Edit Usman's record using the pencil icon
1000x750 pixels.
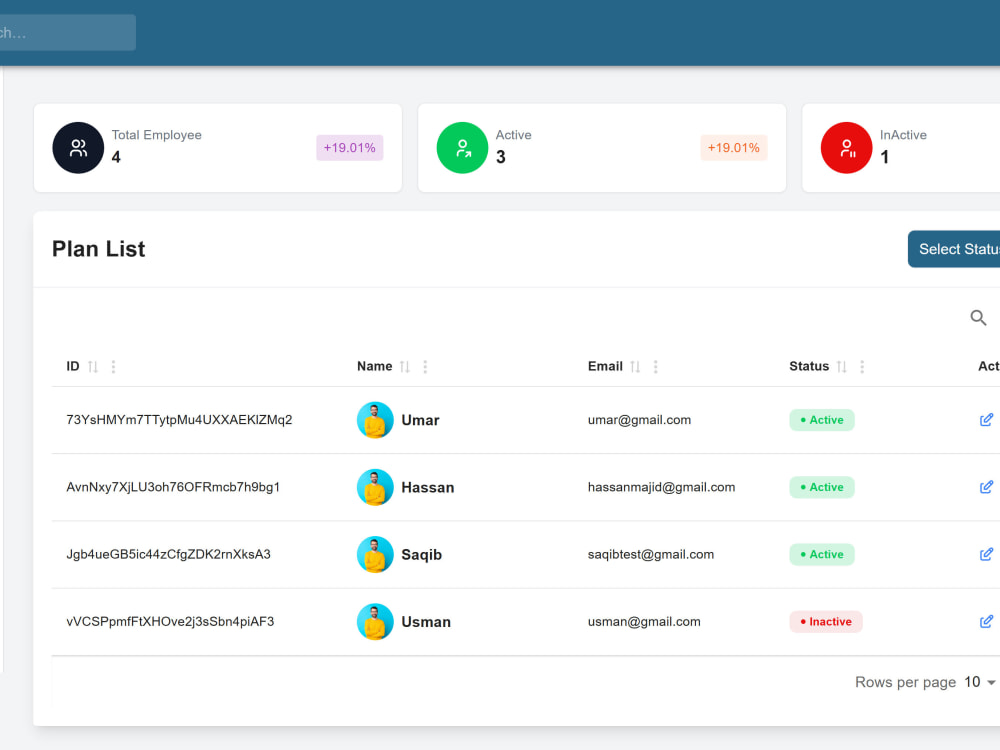click(986, 621)
